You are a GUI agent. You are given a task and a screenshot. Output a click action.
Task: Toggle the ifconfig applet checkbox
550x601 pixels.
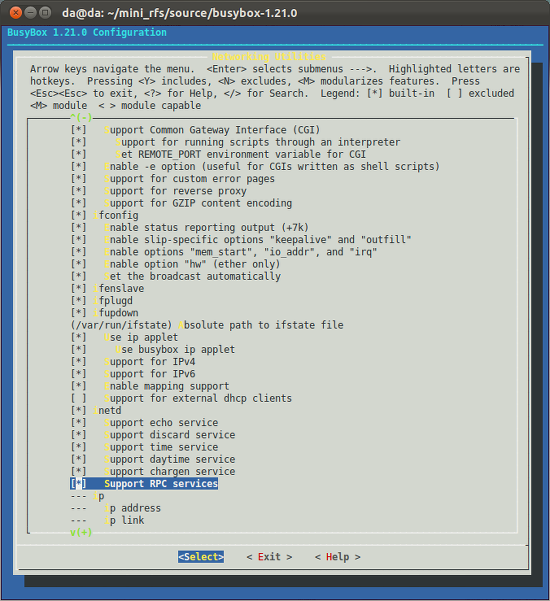coord(79,215)
